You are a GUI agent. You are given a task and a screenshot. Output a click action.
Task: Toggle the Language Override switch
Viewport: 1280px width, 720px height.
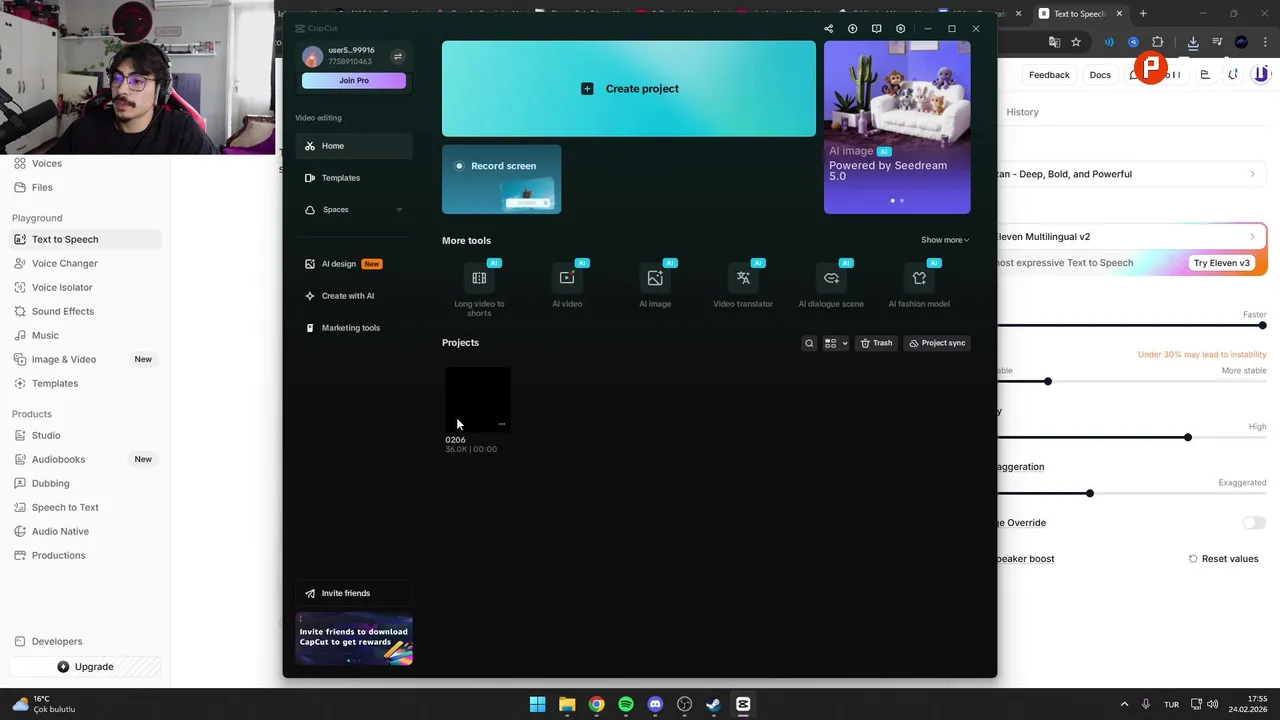click(x=1254, y=523)
